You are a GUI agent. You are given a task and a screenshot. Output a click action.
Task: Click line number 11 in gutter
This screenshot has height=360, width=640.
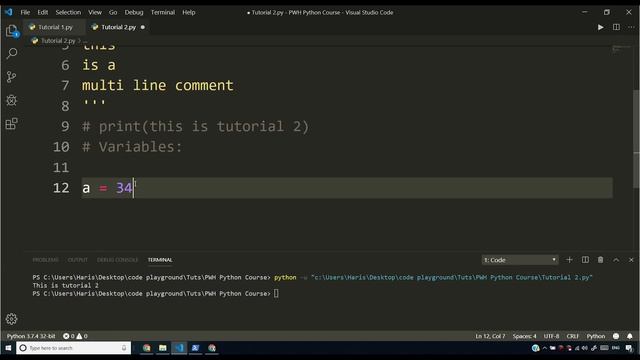(x=61, y=167)
